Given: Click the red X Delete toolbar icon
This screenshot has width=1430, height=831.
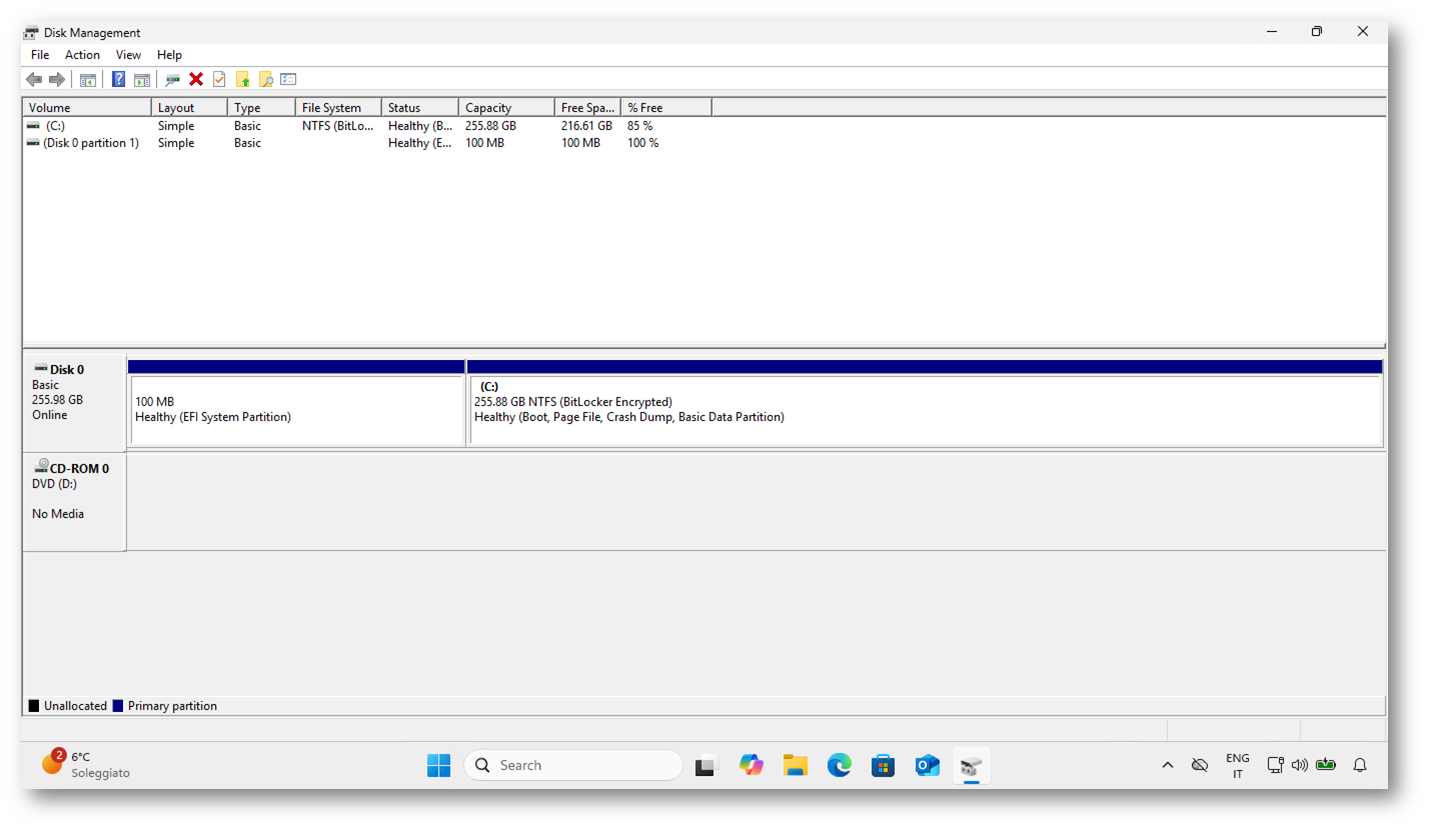Looking at the screenshot, I should 196,79.
